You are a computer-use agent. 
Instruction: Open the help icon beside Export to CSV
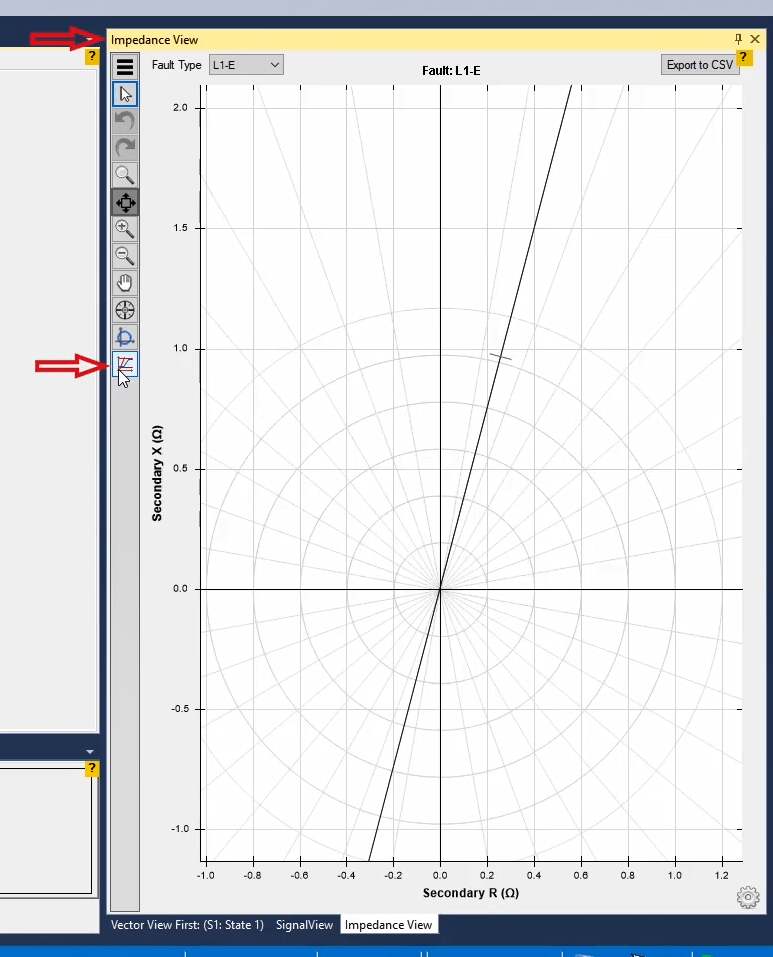[x=745, y=57]
